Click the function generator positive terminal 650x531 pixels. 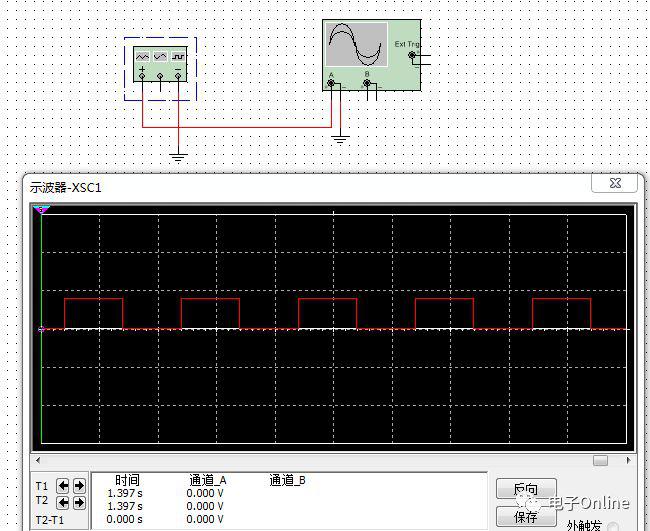tap(143, 76)
